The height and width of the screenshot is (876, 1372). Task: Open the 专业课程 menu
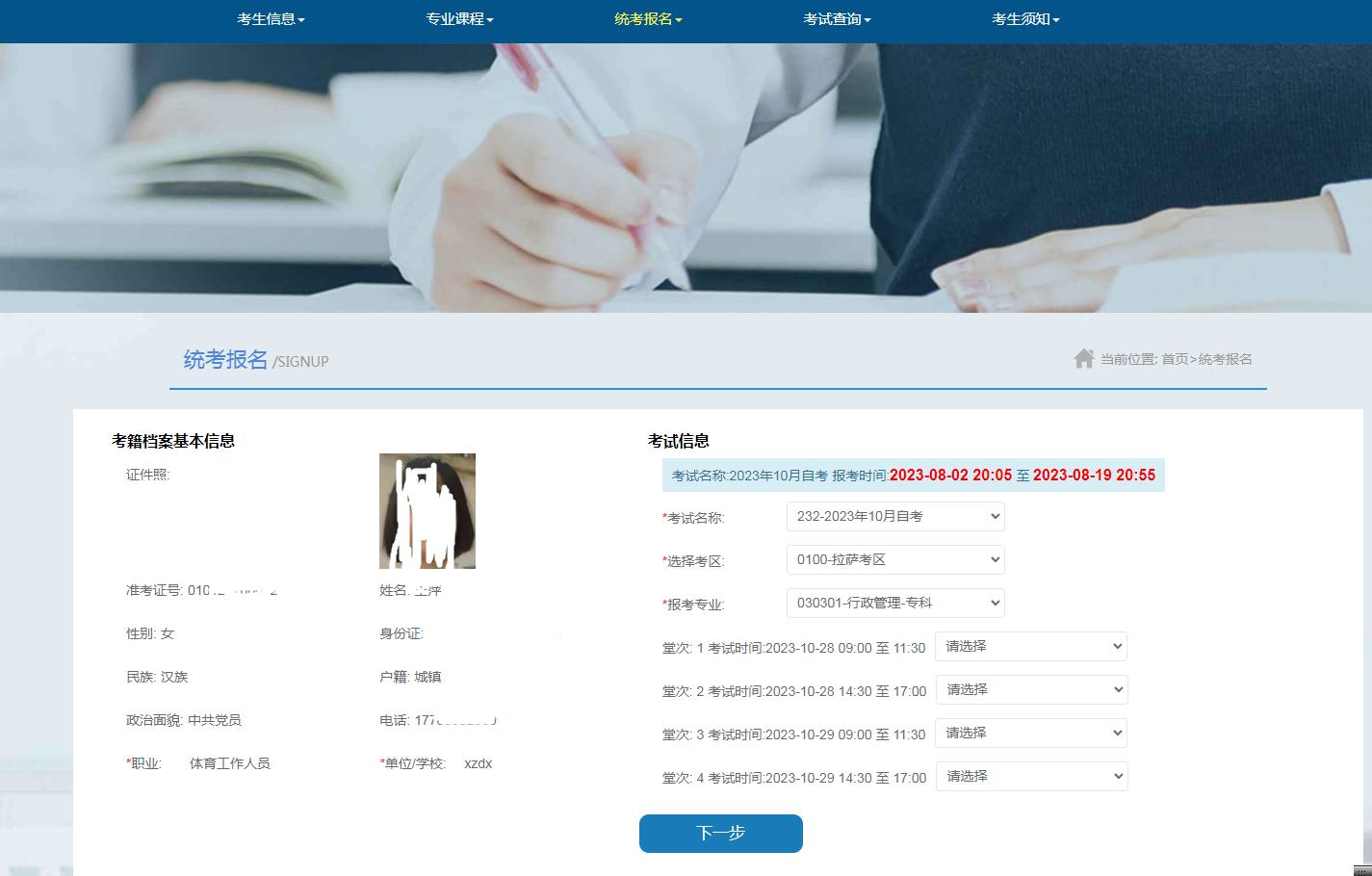pyautogui.click(x=459, y=19)
